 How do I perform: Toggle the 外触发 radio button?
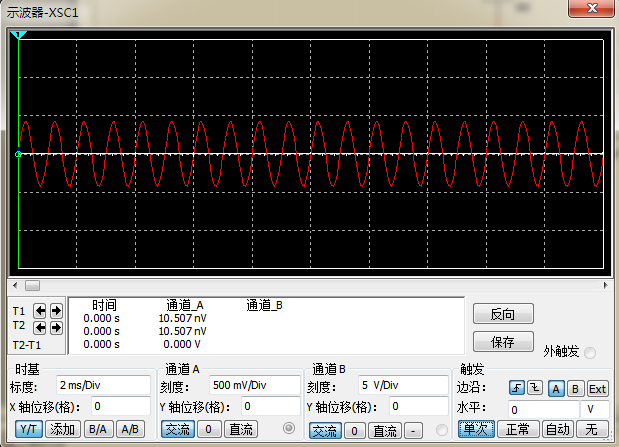[x=590, y=353]
